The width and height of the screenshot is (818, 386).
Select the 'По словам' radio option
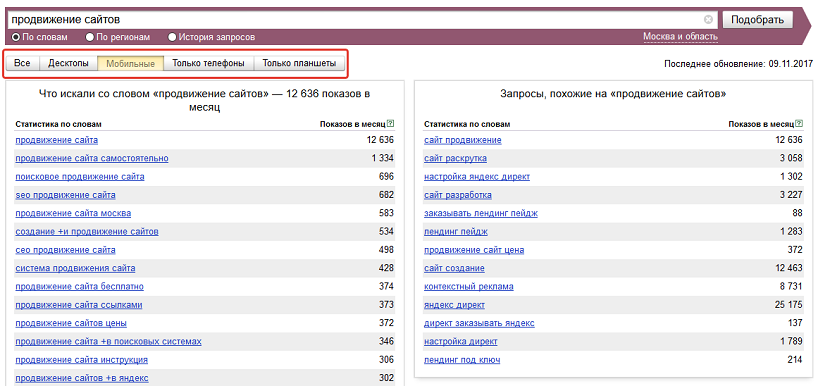[x=16, y=37]
